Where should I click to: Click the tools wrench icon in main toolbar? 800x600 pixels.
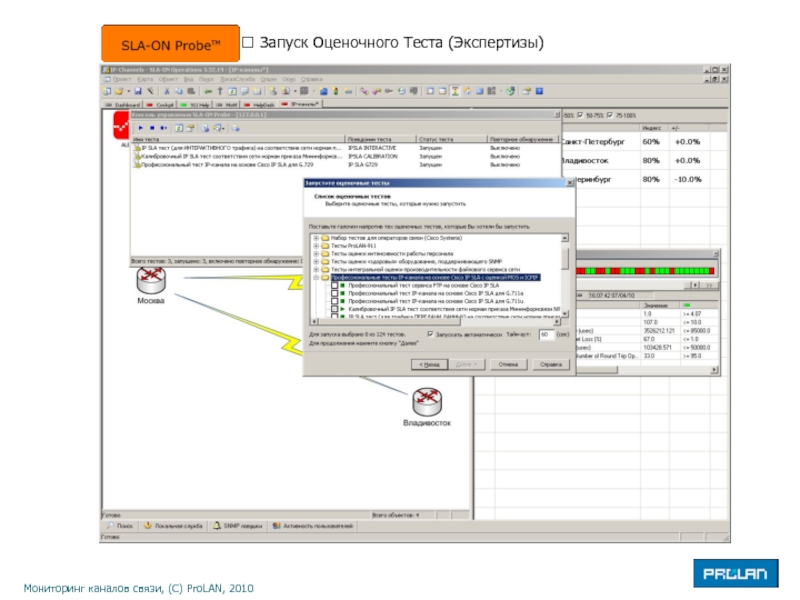pyautogui.click(x=151, y=91)
